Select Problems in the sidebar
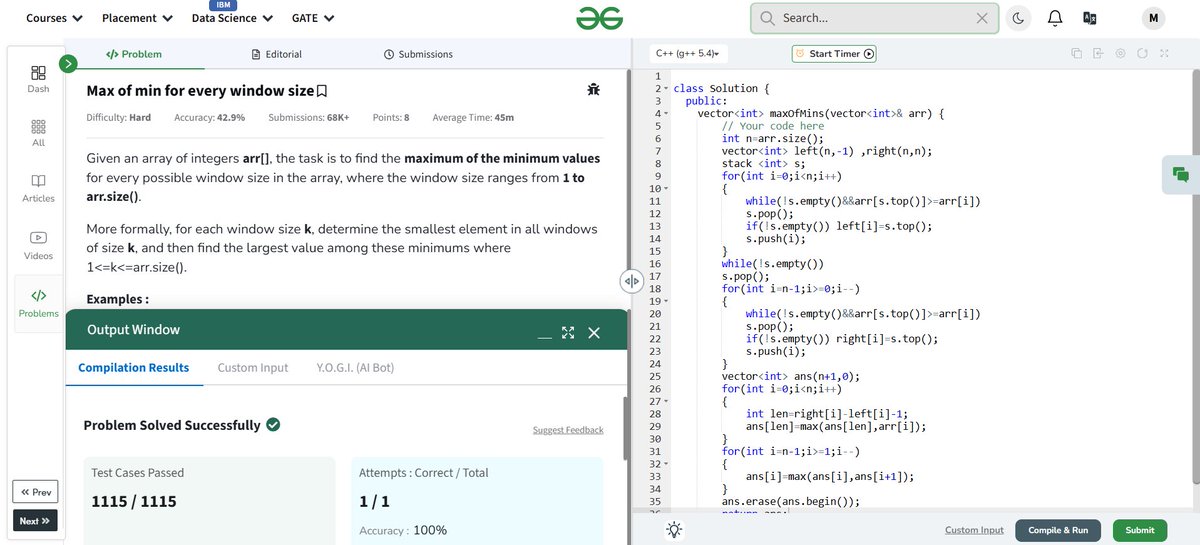The height and width of the screenshot is (545, 1200). point(38,303)
